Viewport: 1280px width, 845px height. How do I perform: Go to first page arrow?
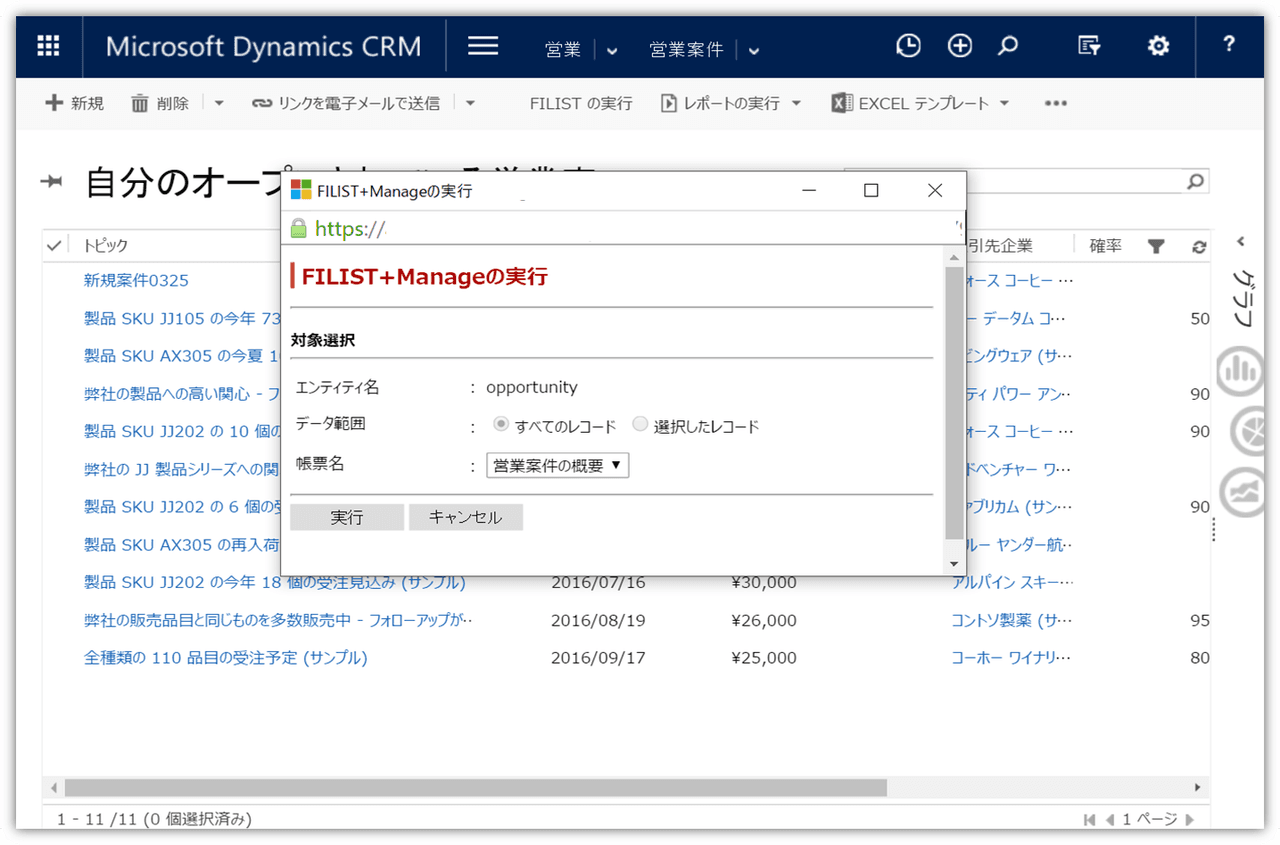tap(1090, 820)
